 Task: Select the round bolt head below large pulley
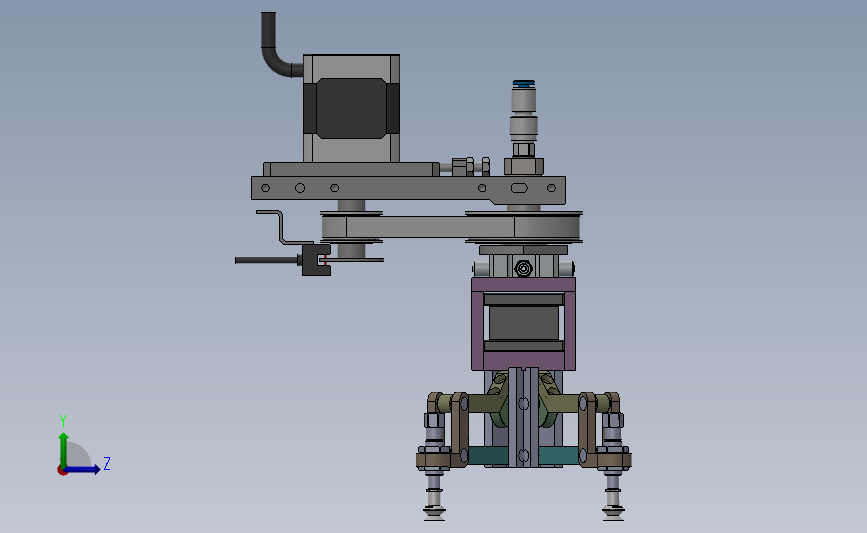tap(524, 269)
